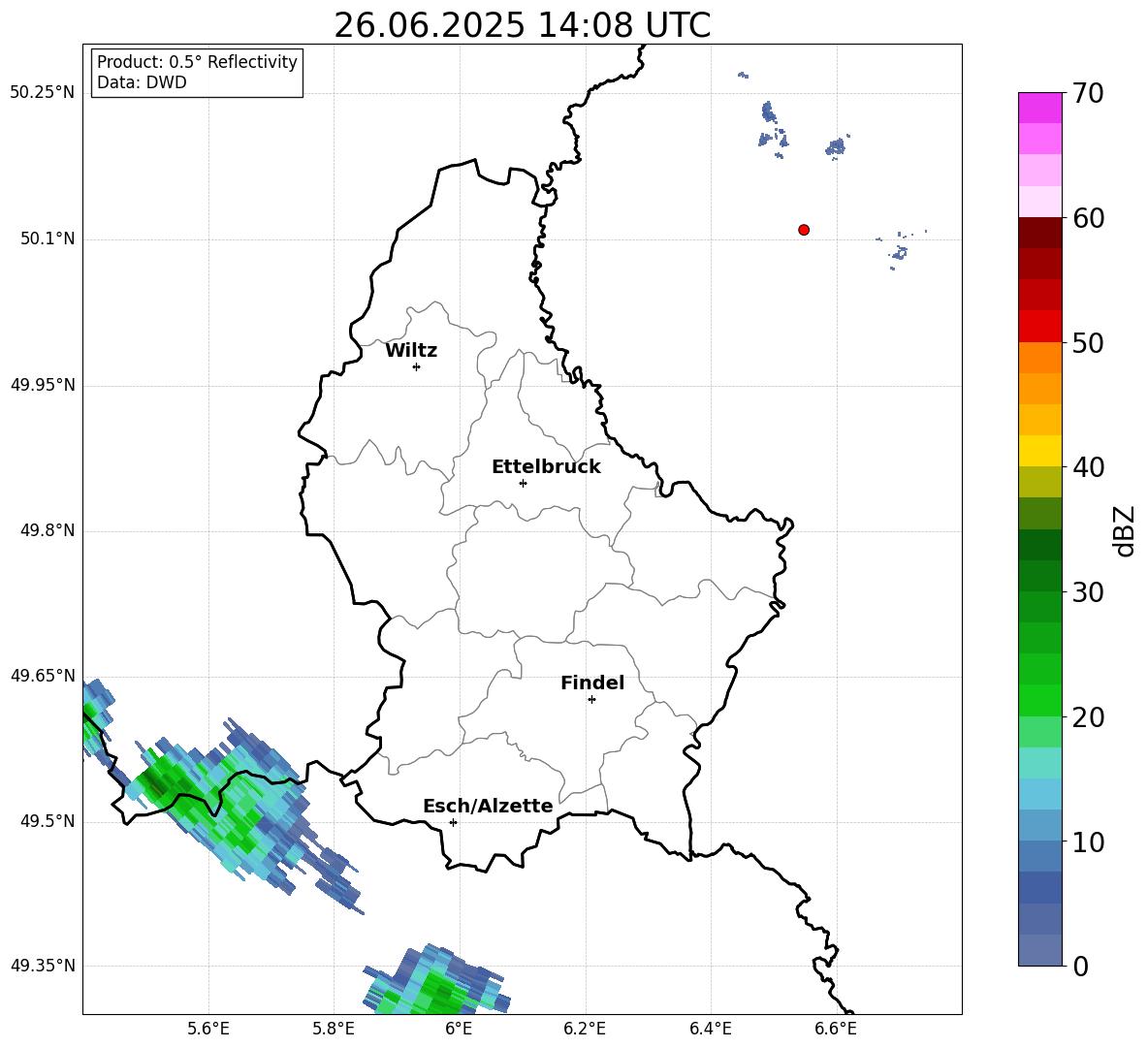Click longitude label 6.2°E
Screen dimensions: 1148x1048
pos(585,1030)
